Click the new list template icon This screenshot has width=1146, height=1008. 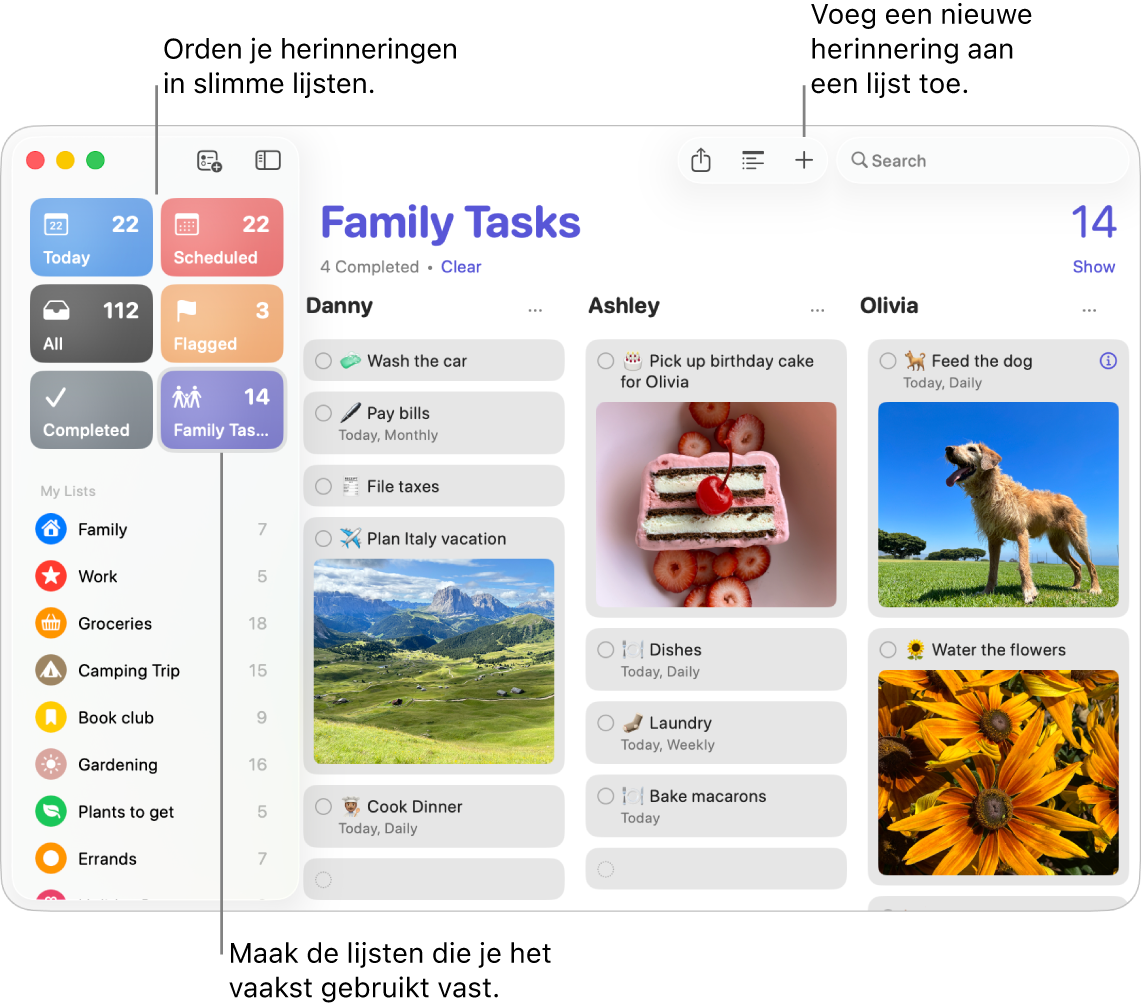[210, 161]
